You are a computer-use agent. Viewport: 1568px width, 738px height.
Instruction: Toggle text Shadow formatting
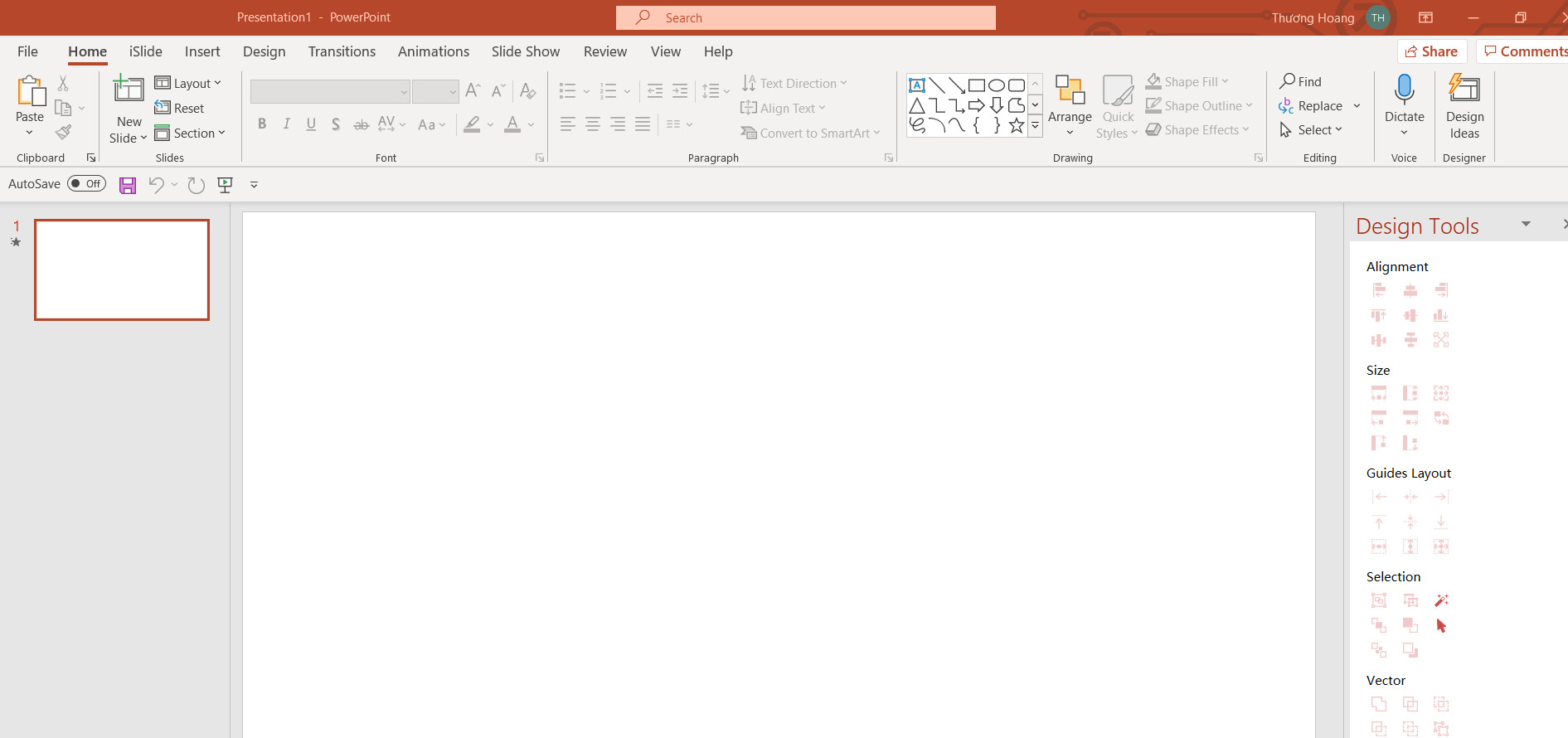(336, 124)
